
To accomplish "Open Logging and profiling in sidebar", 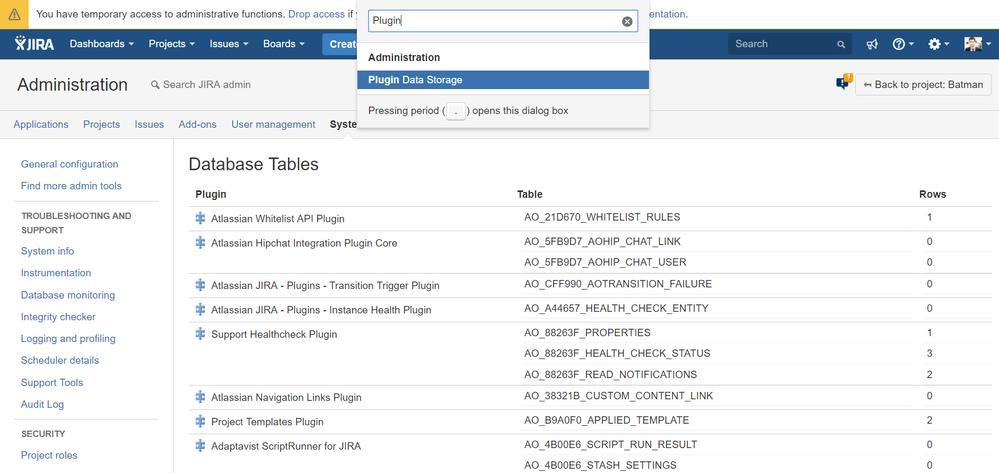I will pos(68,338).
